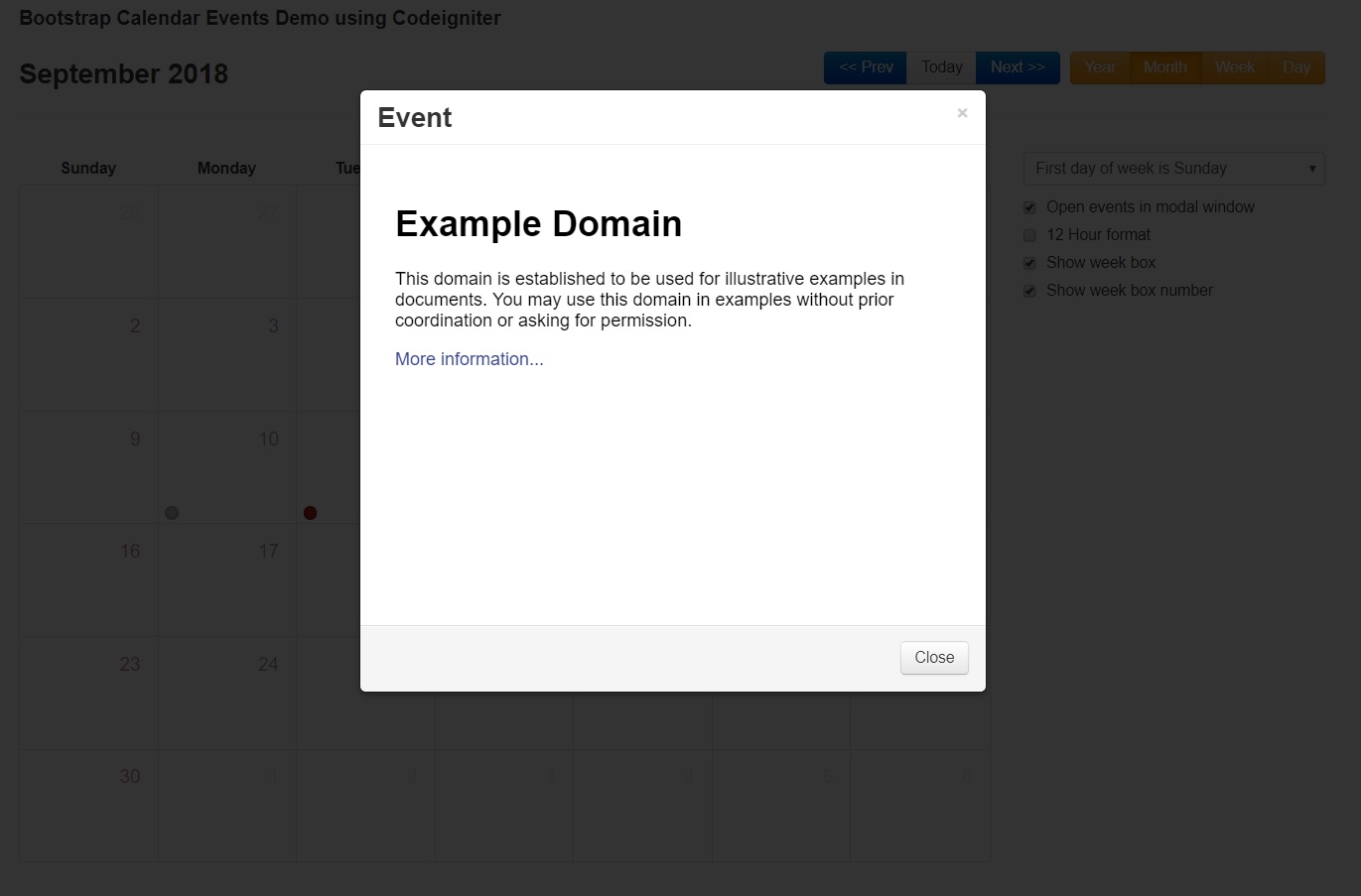Select day 24 in the calendar

coord(268,665)
